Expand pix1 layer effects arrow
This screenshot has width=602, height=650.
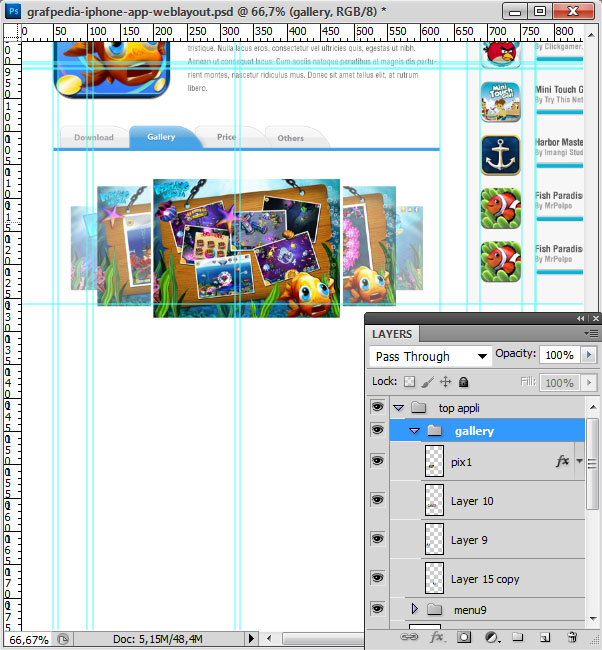pyautogui.click(x=579, y=461)
